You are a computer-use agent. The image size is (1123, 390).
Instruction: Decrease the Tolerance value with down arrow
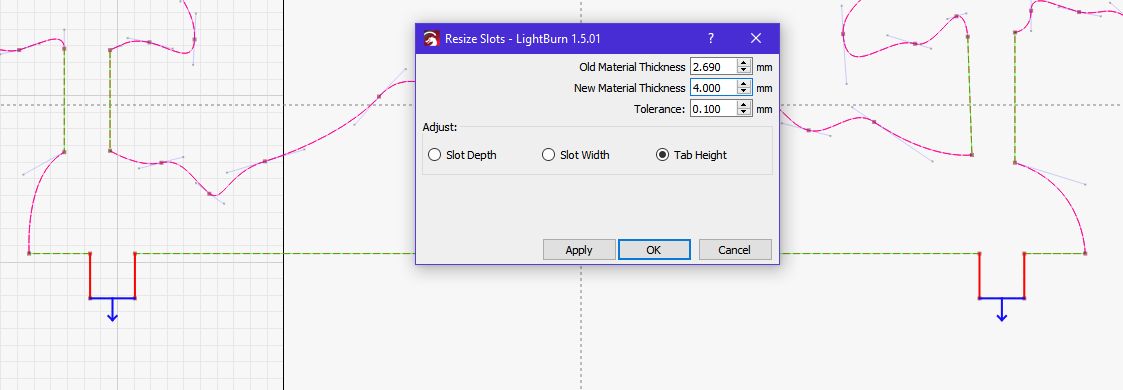tap(744, 113)
